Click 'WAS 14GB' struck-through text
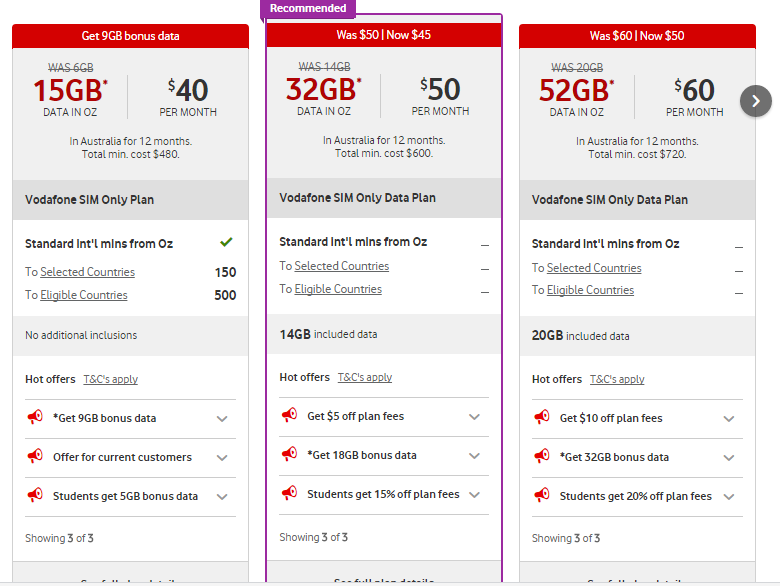 [324, 67]
